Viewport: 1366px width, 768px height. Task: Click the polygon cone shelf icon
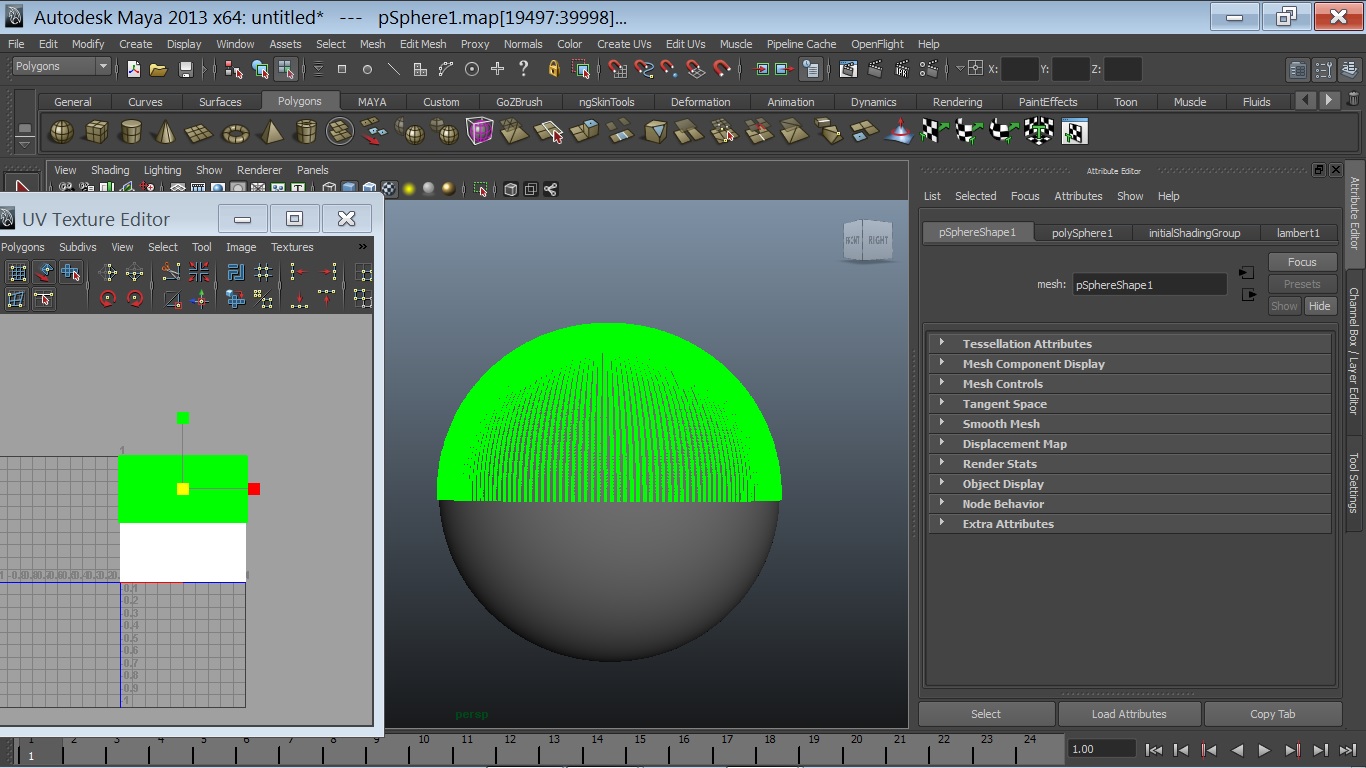[165, 132]
